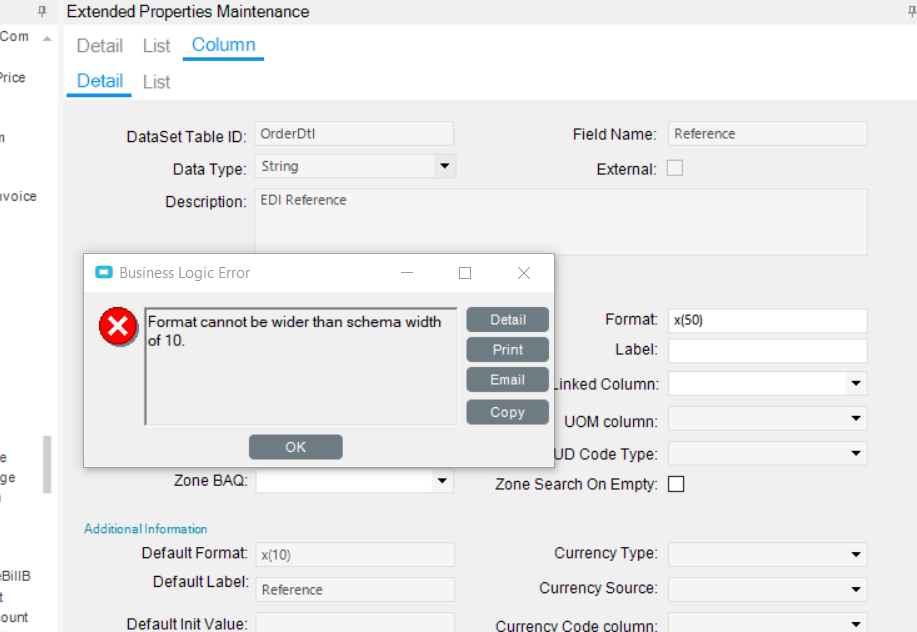Enable the External checkbox
The image size is (917, 632).
tap(675, 168)
